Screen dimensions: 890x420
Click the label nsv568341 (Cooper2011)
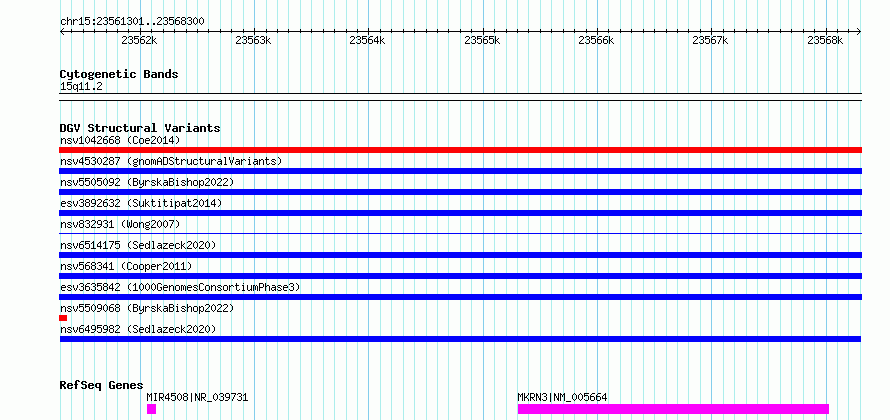126,266
